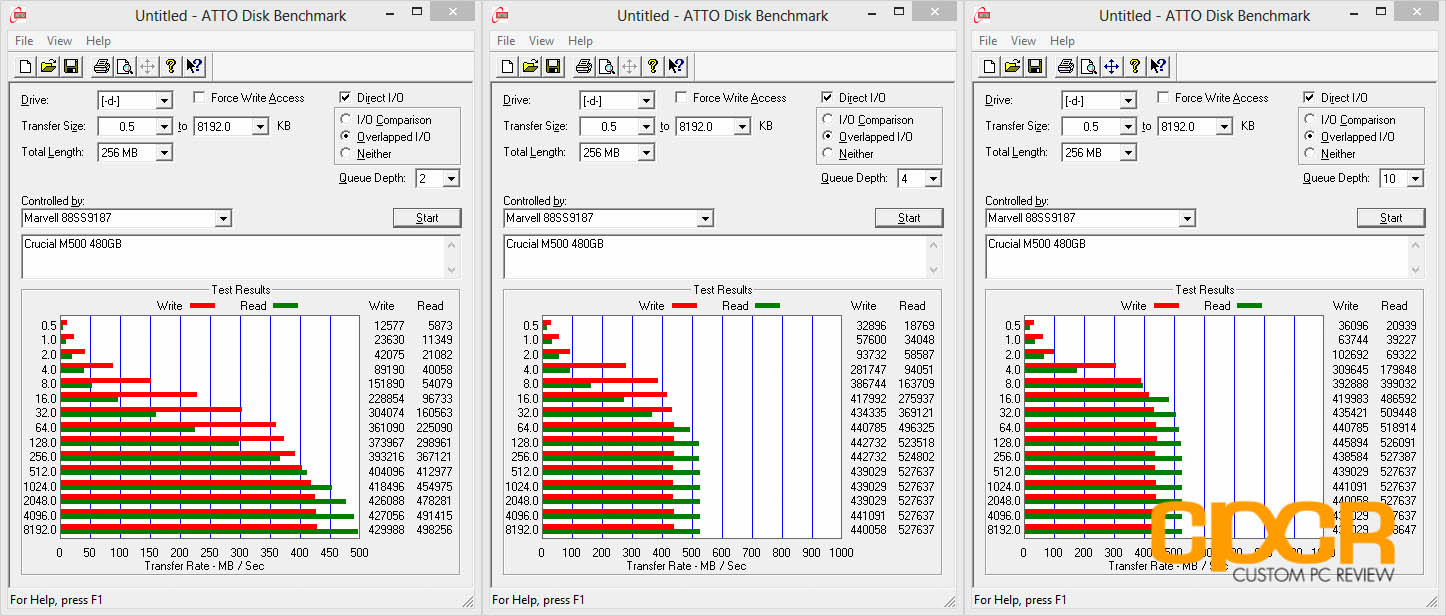The image size is (1446, 616).
Task: Expand Controlled by dropdown in left window
Action: [223, 218]
